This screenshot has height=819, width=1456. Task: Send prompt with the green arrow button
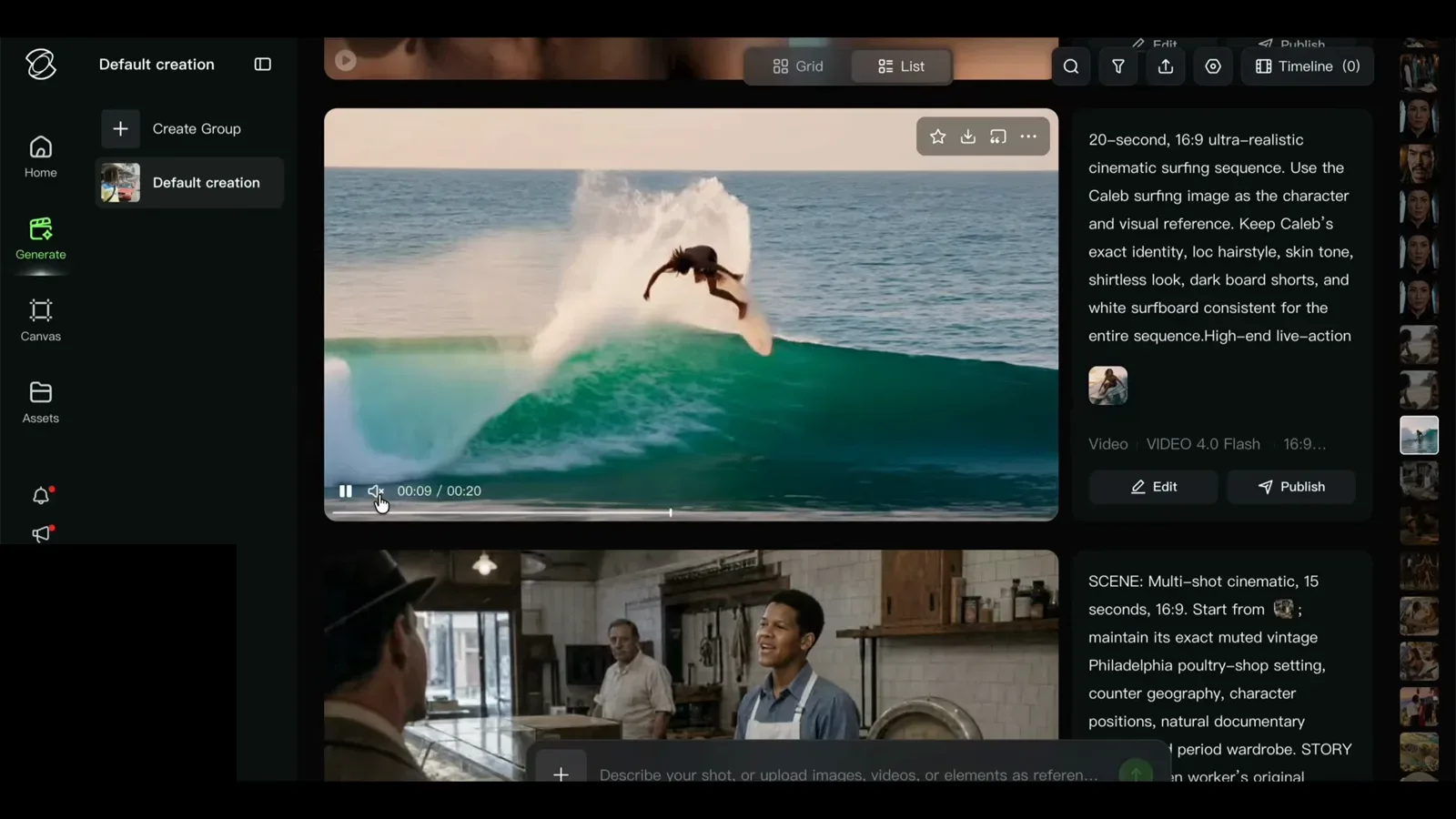coord(1136,773)
